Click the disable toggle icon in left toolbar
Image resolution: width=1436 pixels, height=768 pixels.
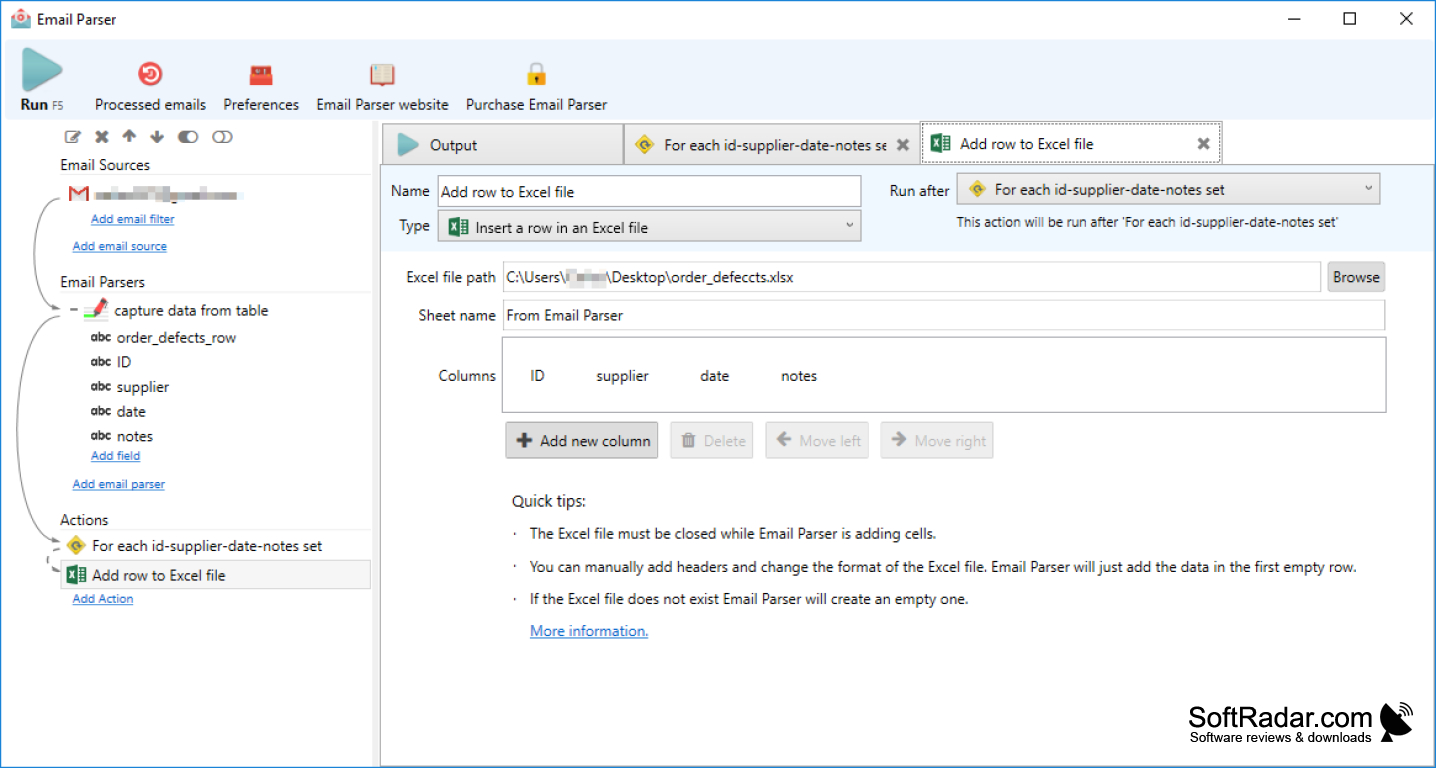pos(222,137)
